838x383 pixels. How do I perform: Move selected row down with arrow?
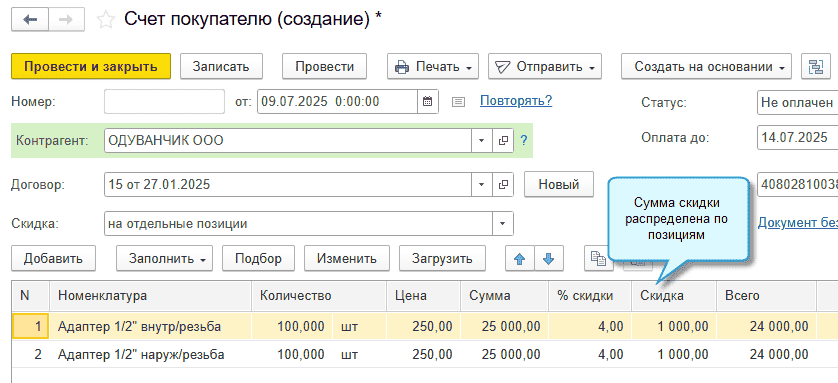tap(548, 259)
